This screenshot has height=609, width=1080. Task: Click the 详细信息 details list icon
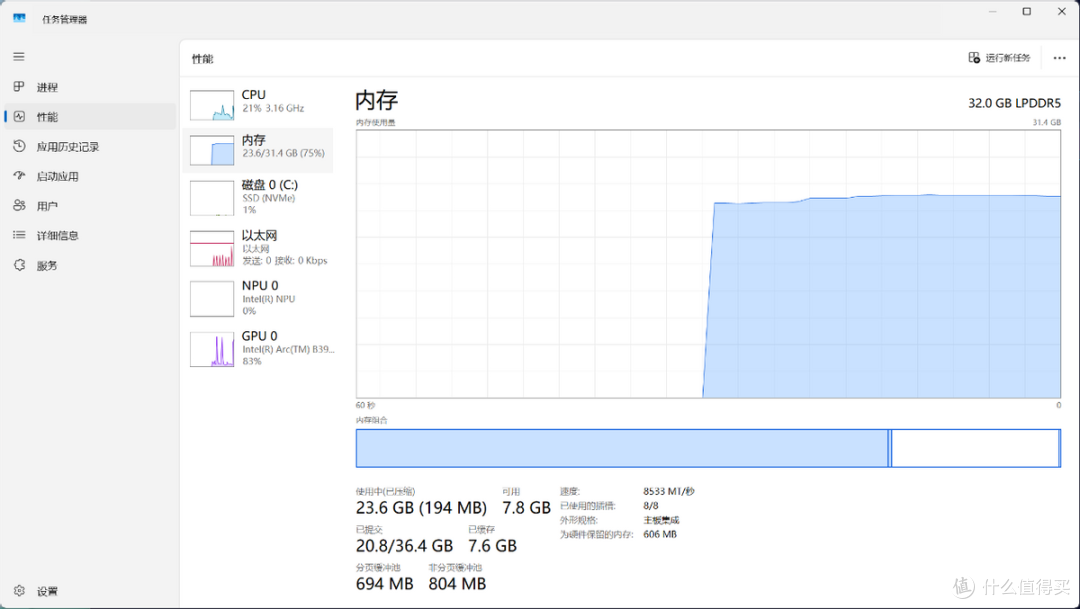(19, 235)
